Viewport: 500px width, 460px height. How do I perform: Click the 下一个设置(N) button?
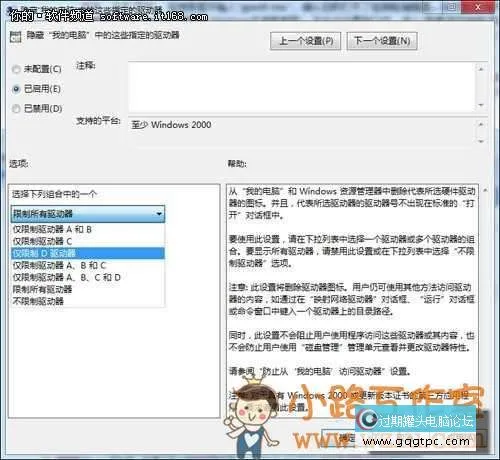tap(382, 41)
